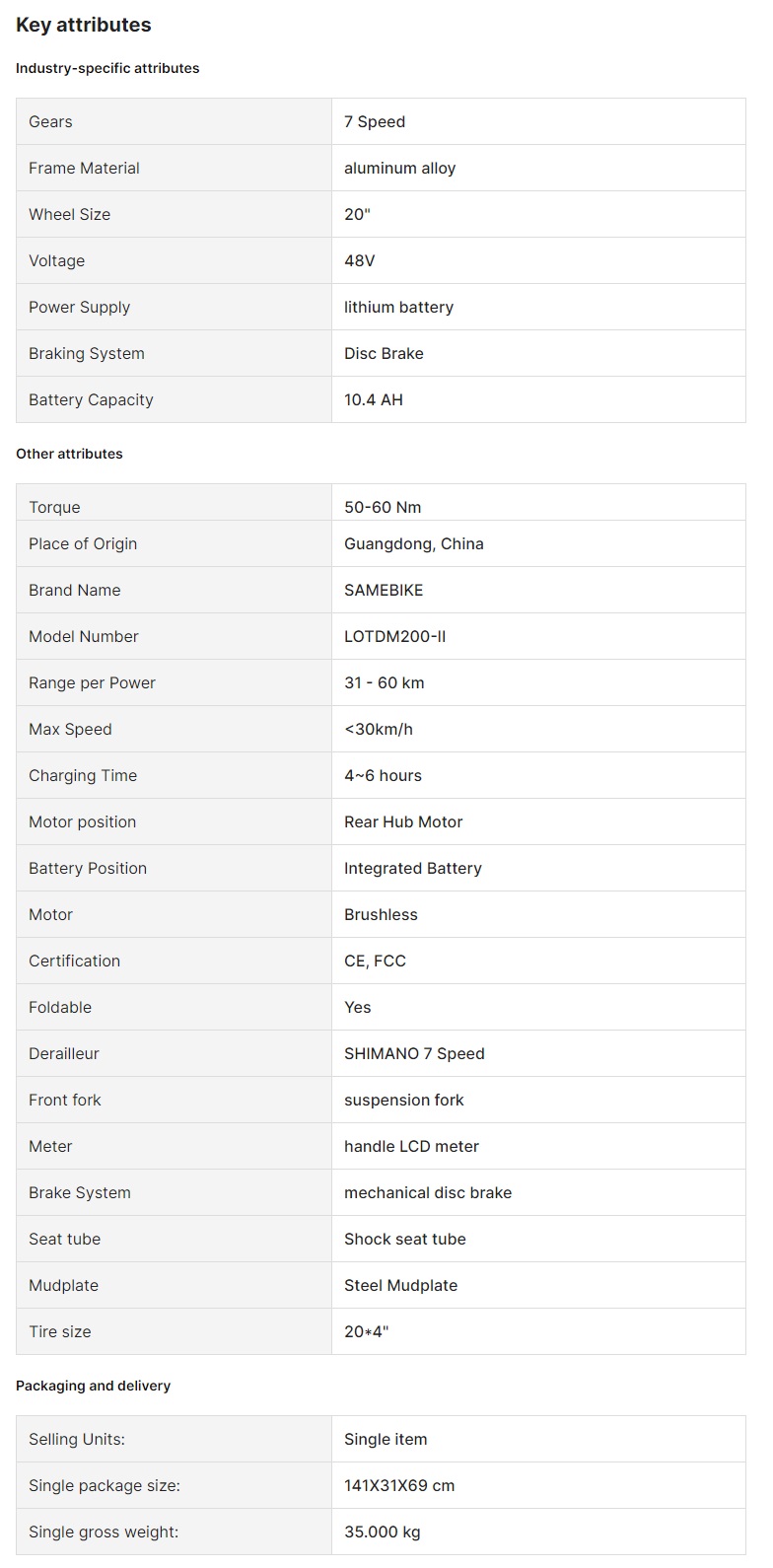Click the aluminum alloy frame material value
This screenshot has width=773, height=1568.
399,168
